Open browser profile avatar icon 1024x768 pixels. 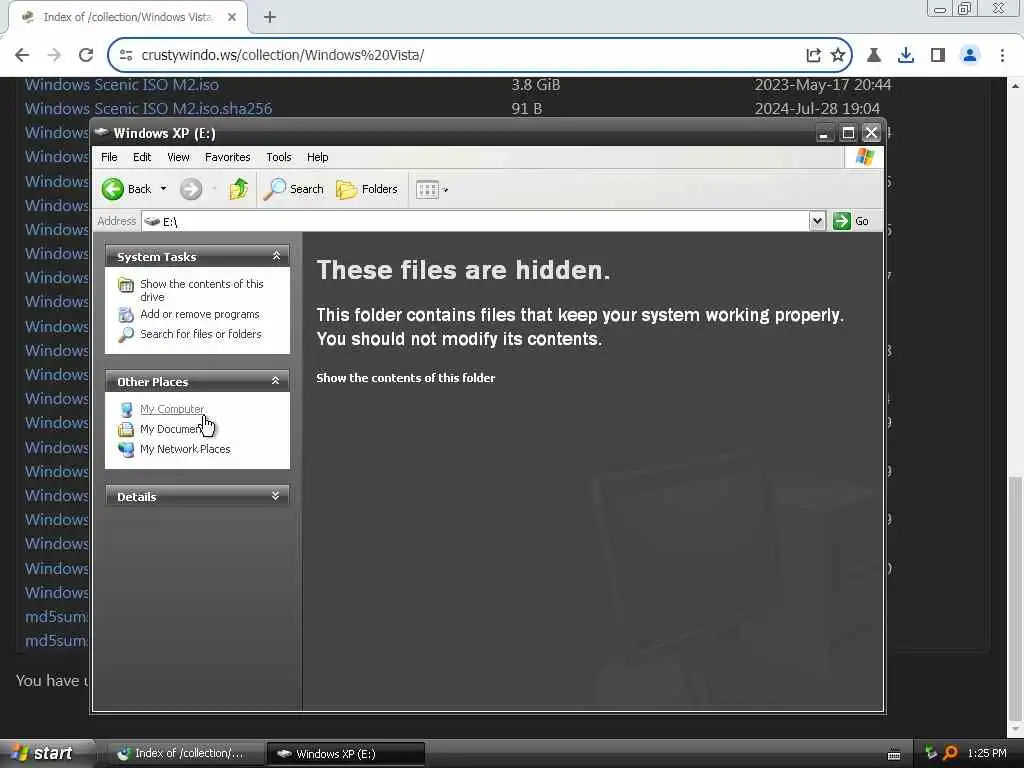(970, 55)
